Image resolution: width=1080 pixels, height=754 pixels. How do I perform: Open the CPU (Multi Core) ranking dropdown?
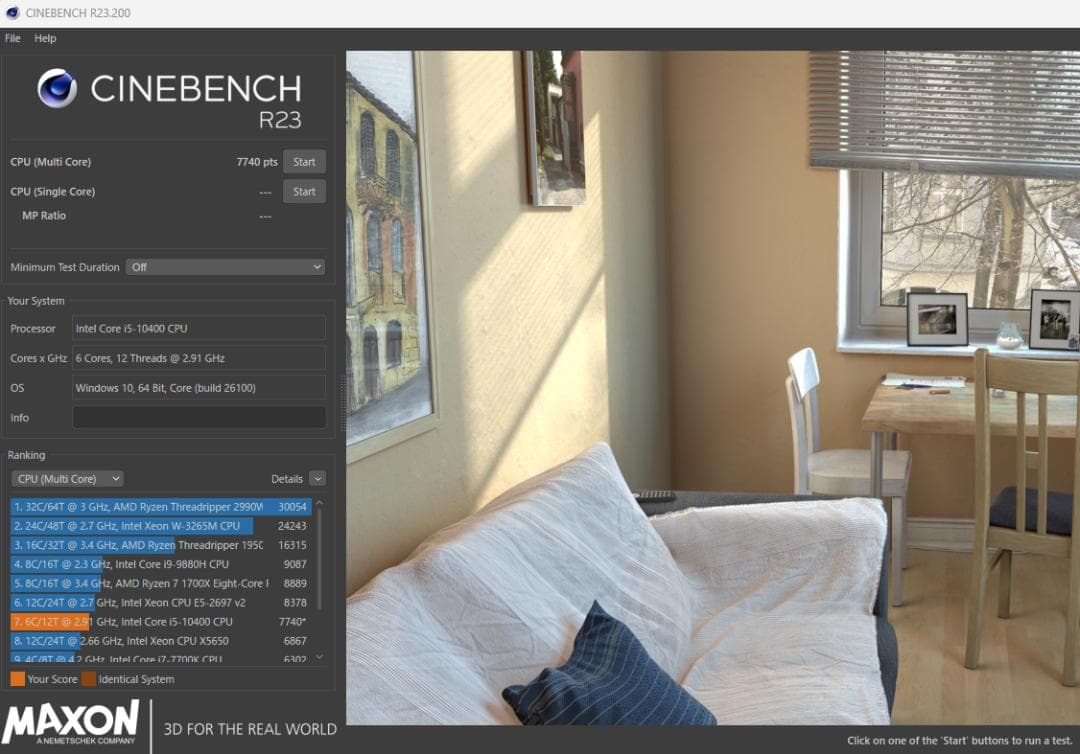click(x=68, y=479)
